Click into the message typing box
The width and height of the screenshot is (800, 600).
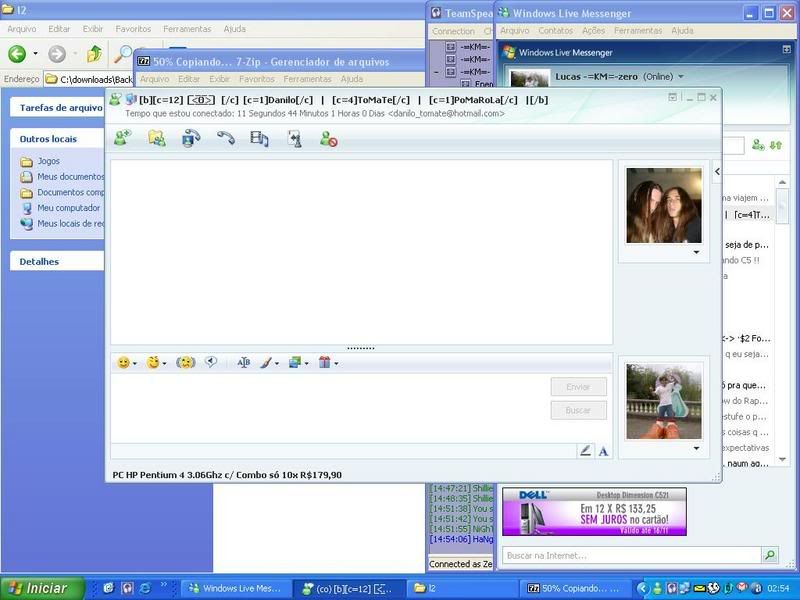click(330, 408)
